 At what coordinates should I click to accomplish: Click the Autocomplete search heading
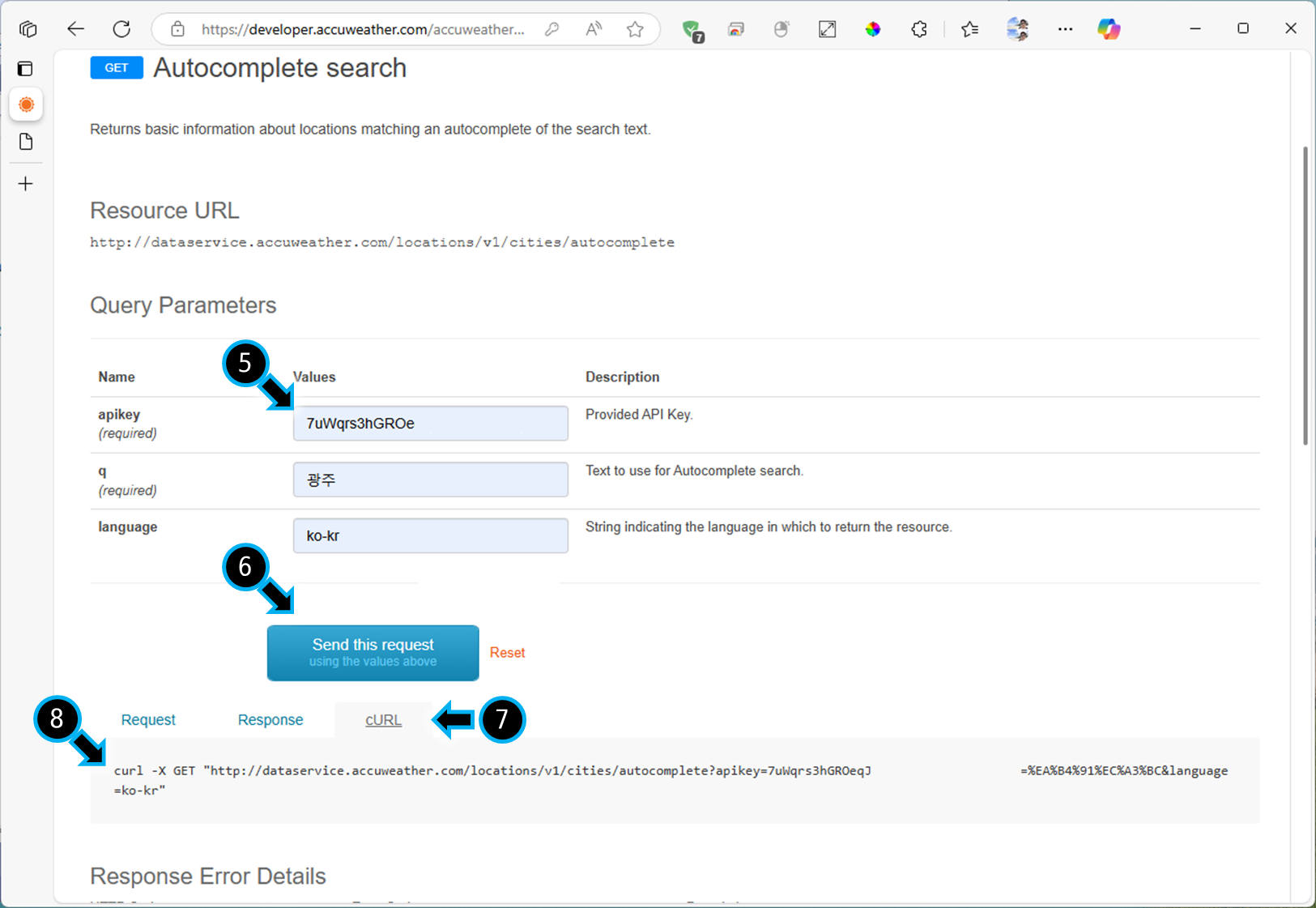coord(280,68)
